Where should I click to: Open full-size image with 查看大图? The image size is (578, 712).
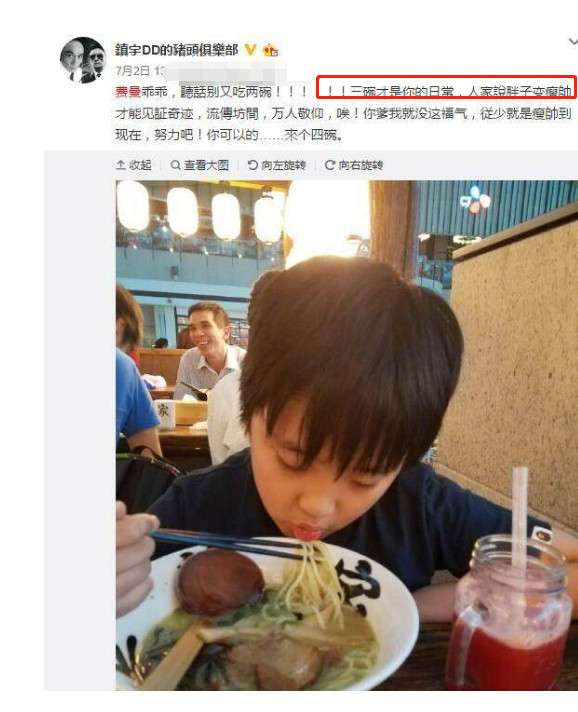(x=200, y=165)
